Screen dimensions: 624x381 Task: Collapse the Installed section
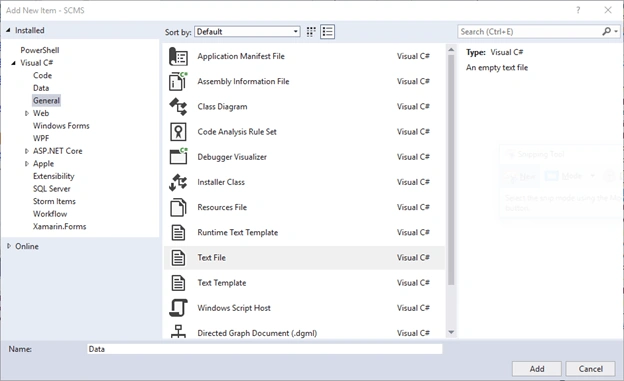(x=8, y=30)
